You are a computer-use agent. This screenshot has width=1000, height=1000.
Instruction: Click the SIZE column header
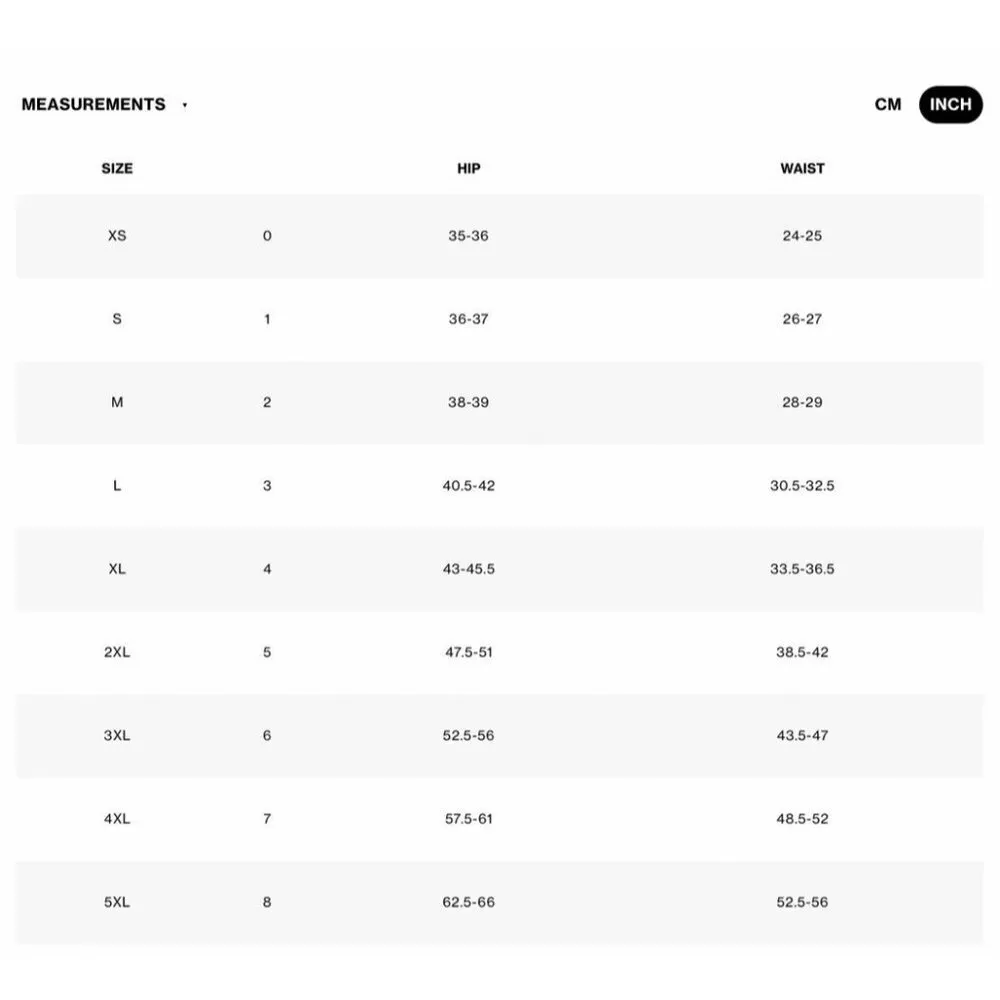117,168
